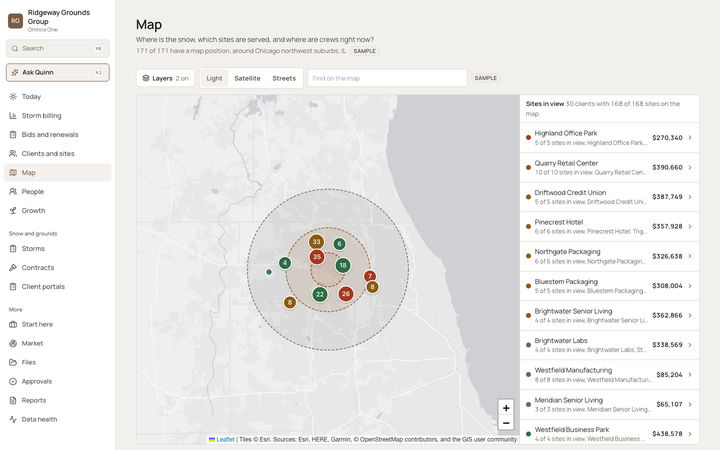Screen dimensions: 720x450
Task: Click the Bids and renewals clipboard icon
Action: [13, 135]
